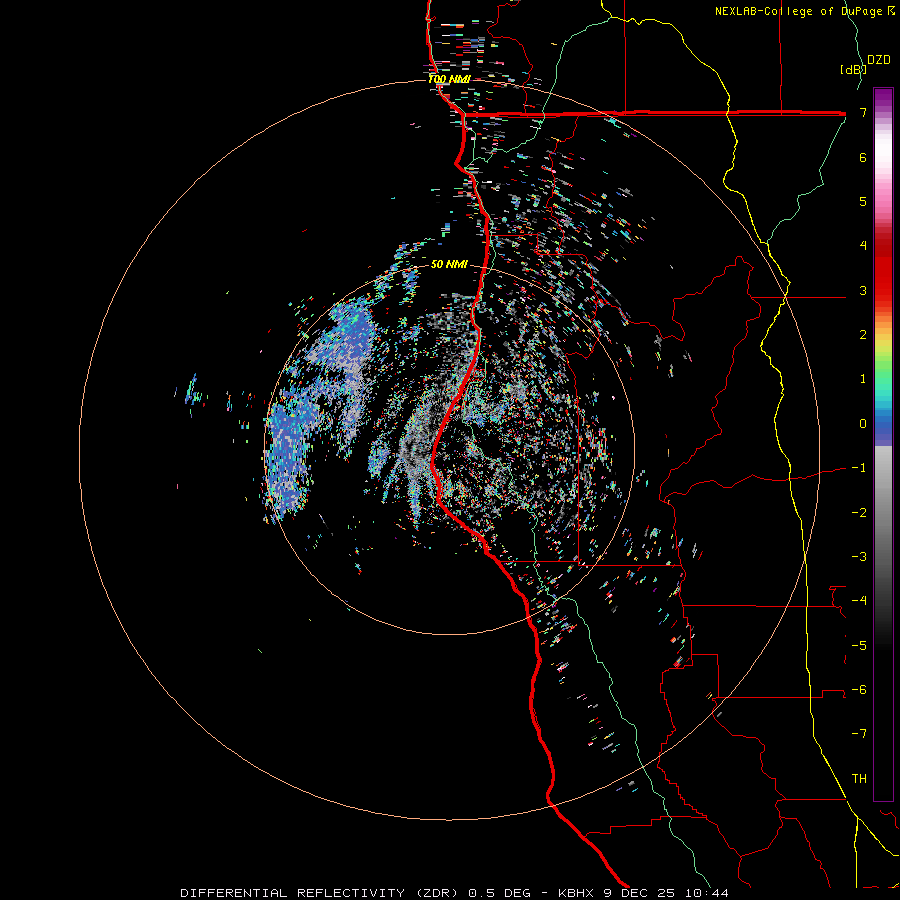This screenshot has width=900, height=900.
Task: Click the 10:44 time stamp
Action: coord(705,893)
